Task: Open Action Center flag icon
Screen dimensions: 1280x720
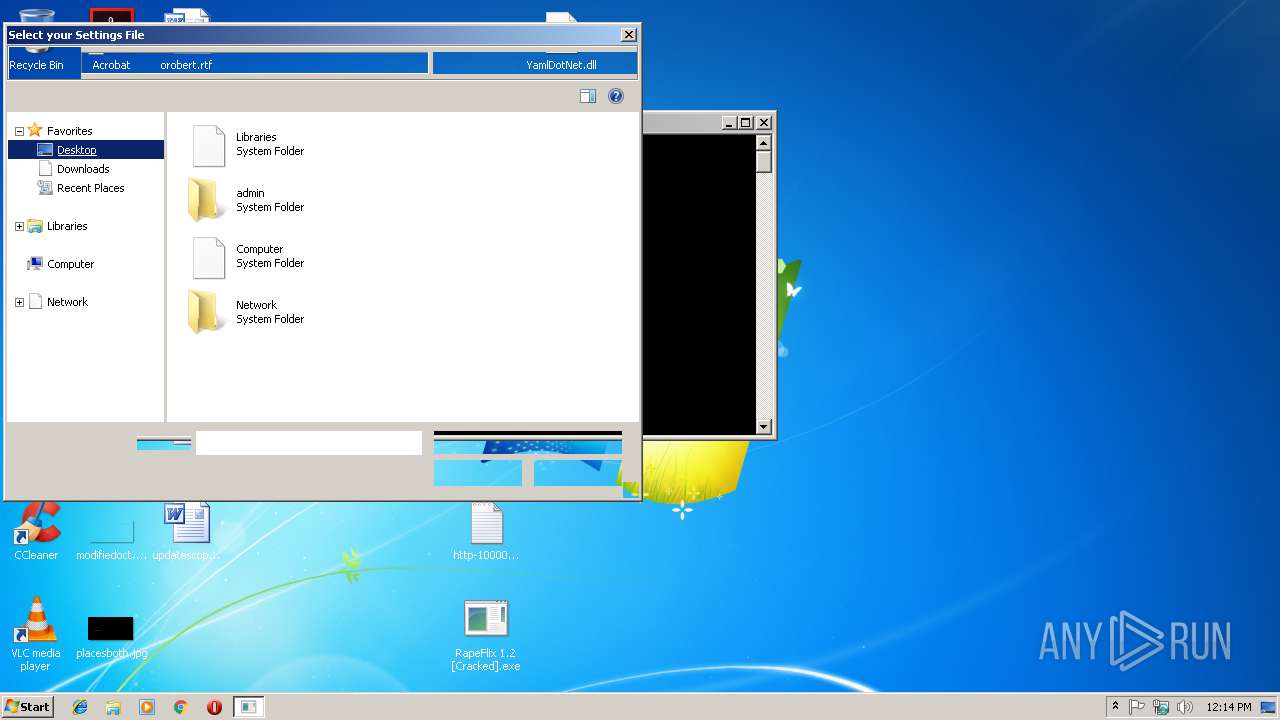Action: pos(1138,707)
